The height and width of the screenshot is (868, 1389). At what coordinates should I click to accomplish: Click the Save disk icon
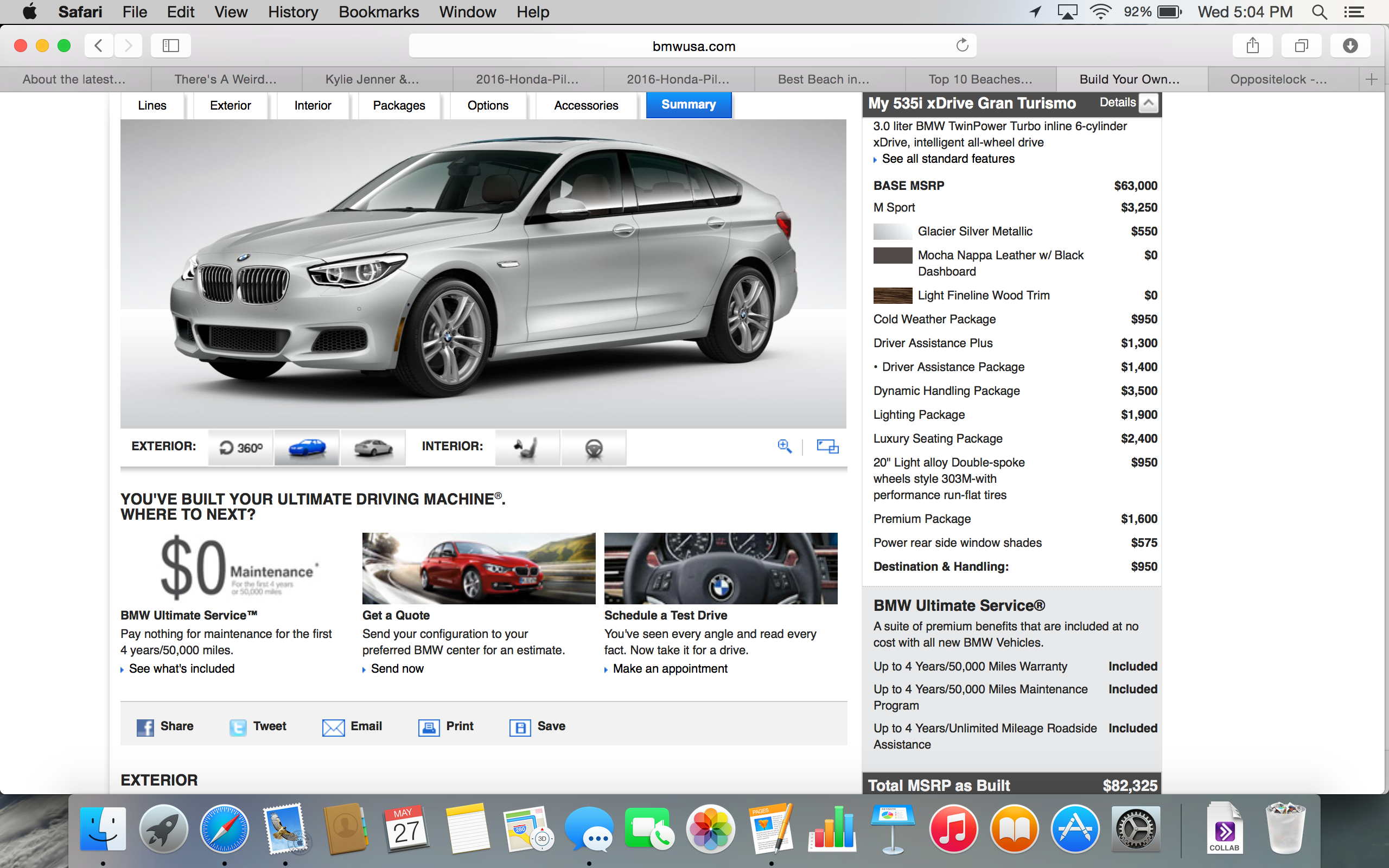pyautogui.click(x=520, y=727)
